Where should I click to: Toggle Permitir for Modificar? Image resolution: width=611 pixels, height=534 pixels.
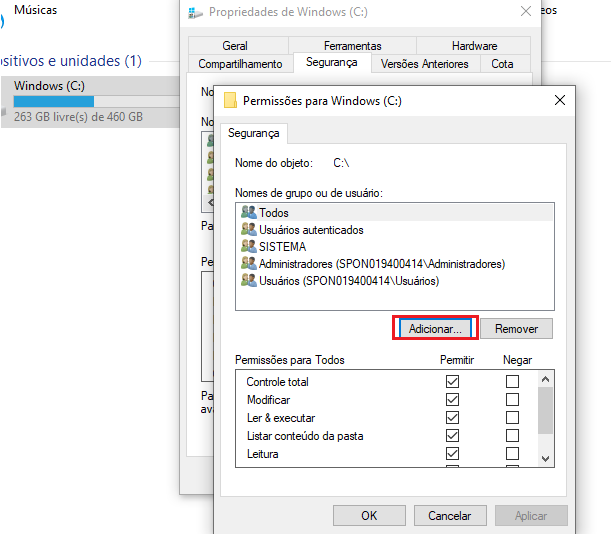pyautogui.click(x=452, y=400)
